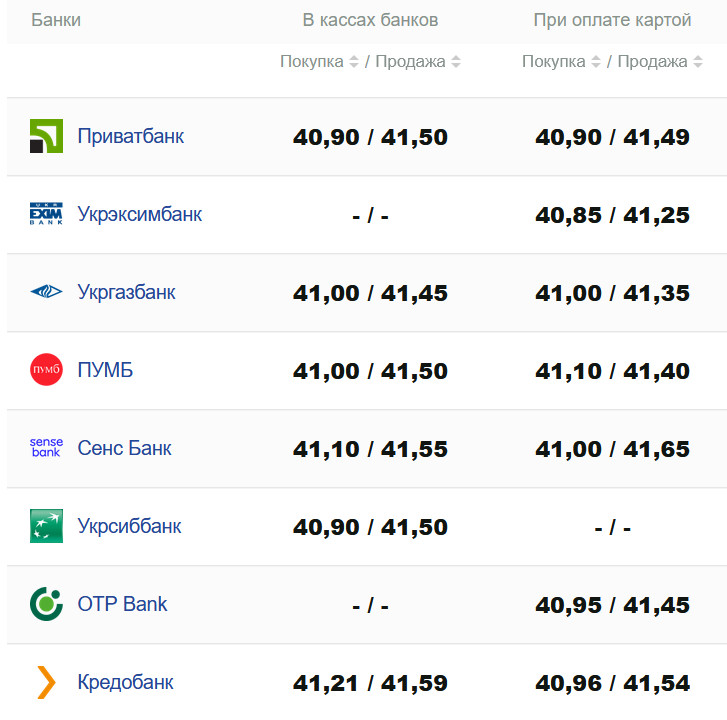
Task: Open the Укргазбанк link
Action: 127,292
